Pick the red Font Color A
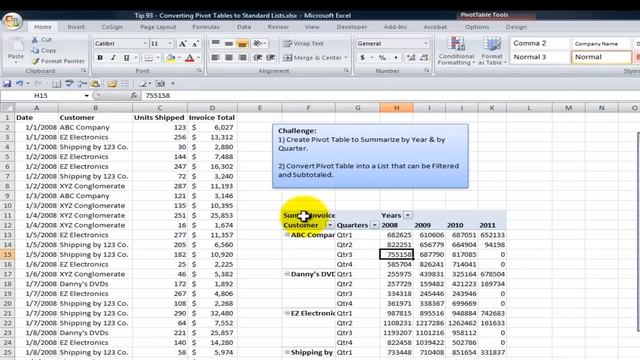640x360 pixels. point(189,58)
